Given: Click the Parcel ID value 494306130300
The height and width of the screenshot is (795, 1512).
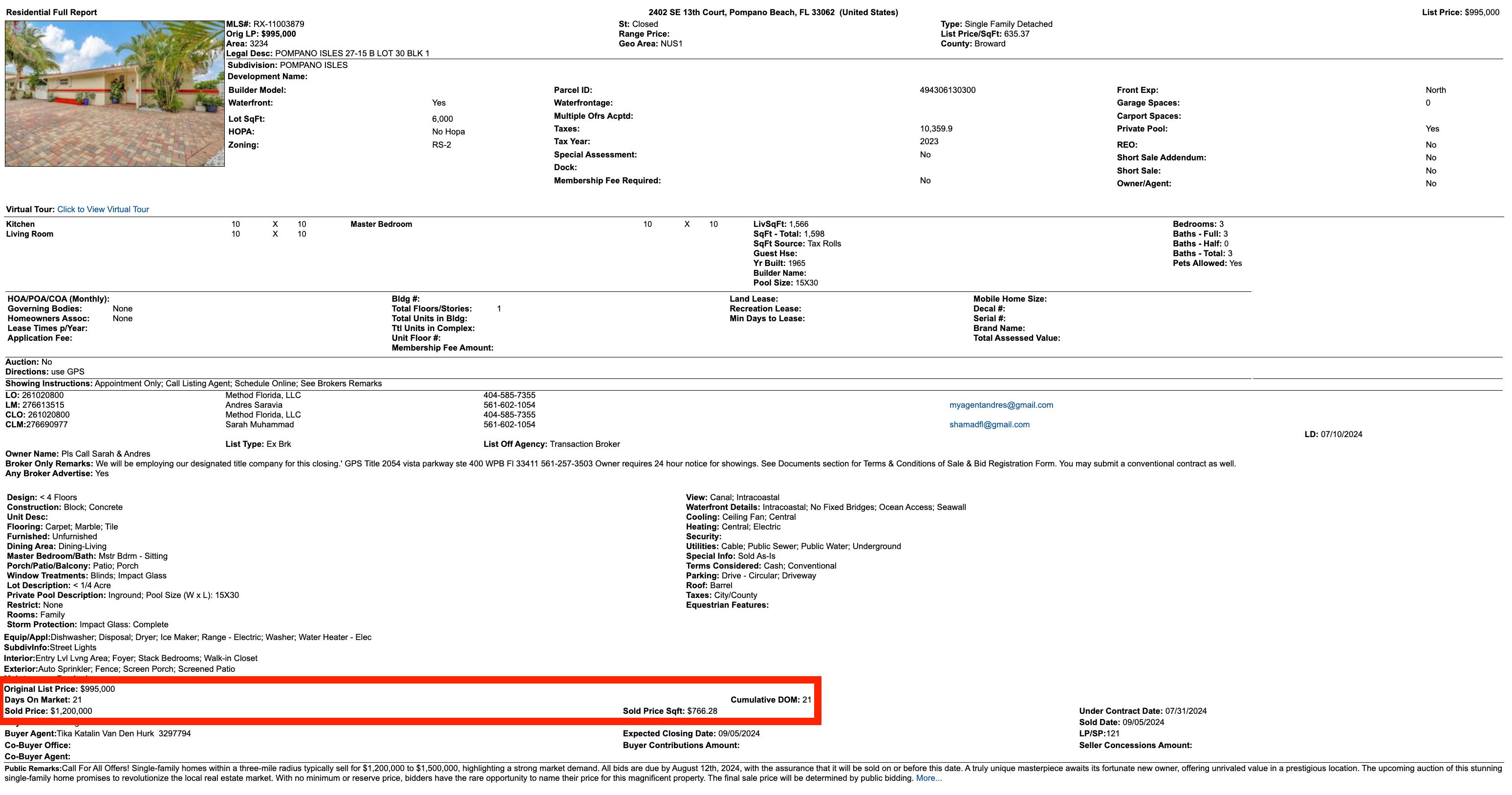Looking at the screenshot, I should [x=948, y=90].
